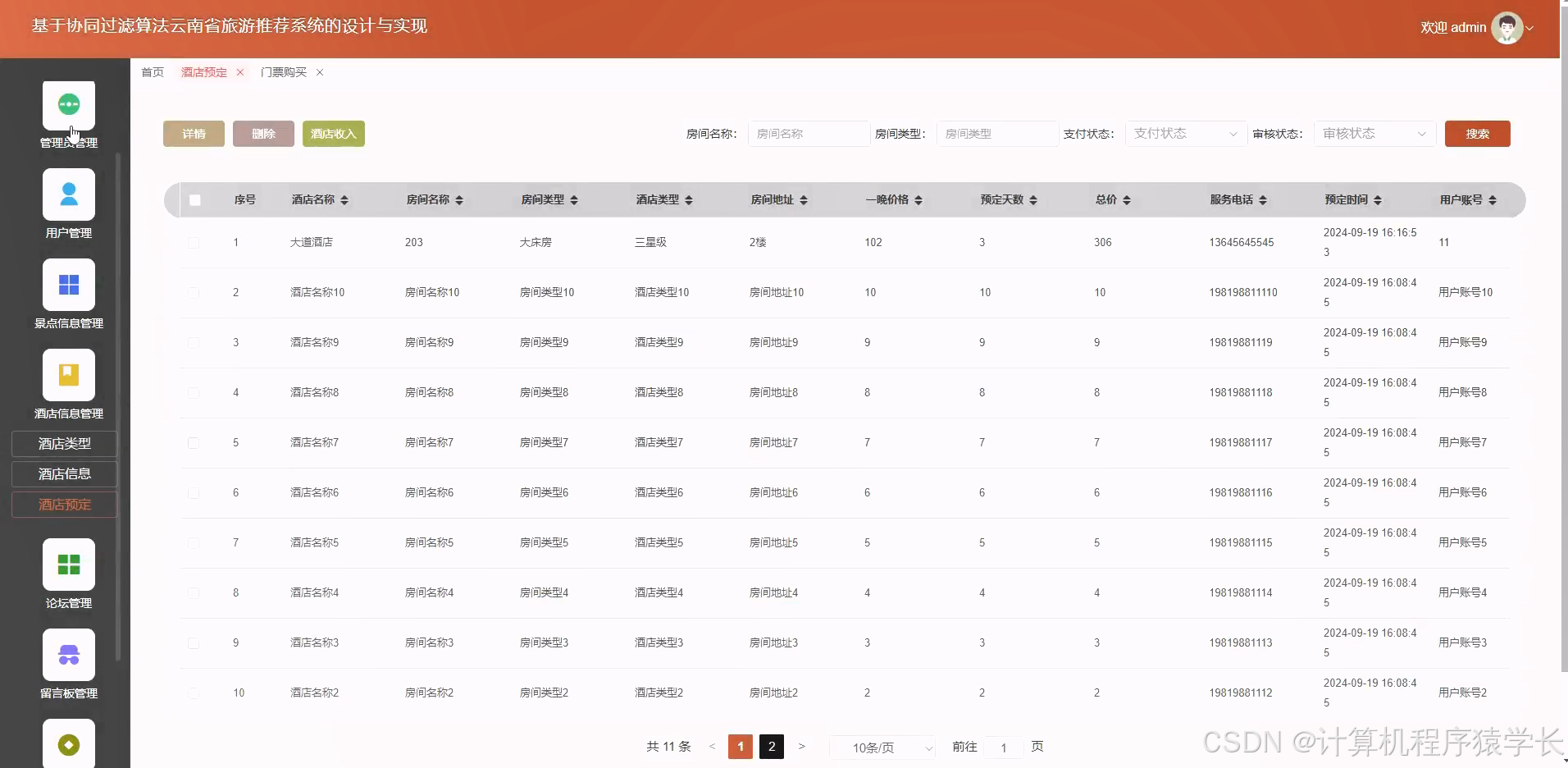Click the 用户账号10 cell

(x=1465, y=293)
